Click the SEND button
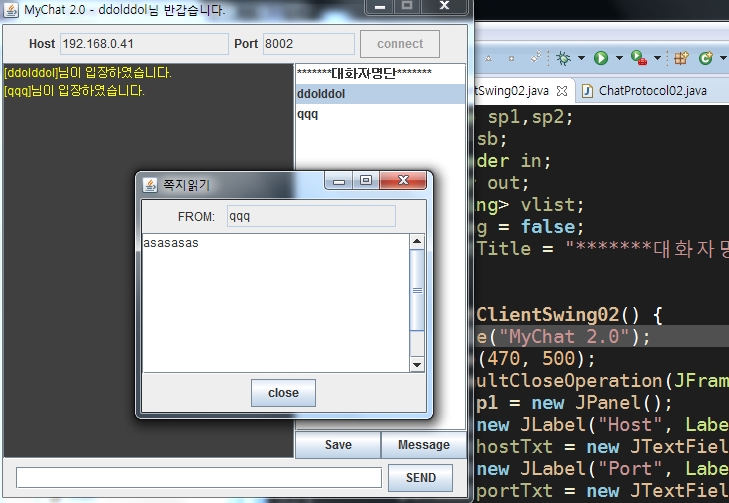 pos(420,478)
